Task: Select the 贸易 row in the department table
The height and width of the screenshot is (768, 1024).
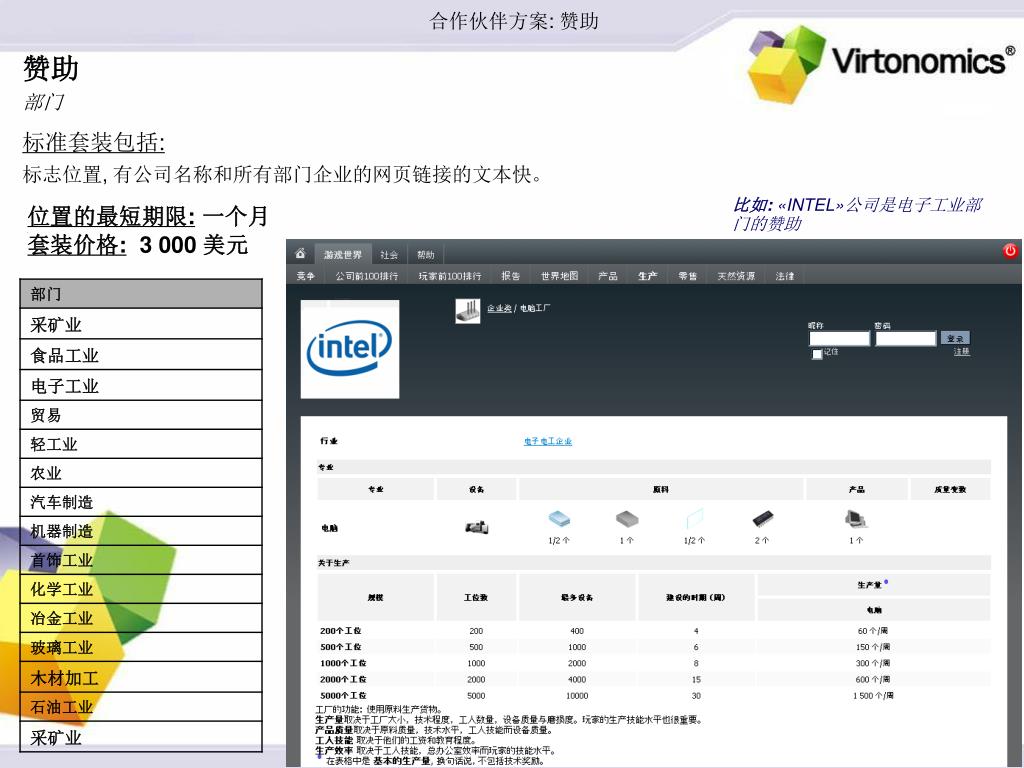Action: 141,415
